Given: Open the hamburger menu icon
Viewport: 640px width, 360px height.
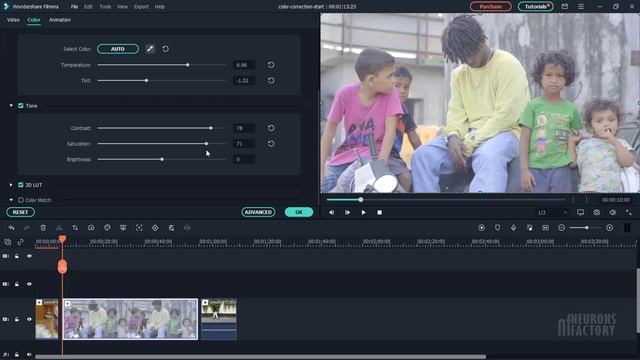Looking at the screenshot, I should click(x=580, y=7).
